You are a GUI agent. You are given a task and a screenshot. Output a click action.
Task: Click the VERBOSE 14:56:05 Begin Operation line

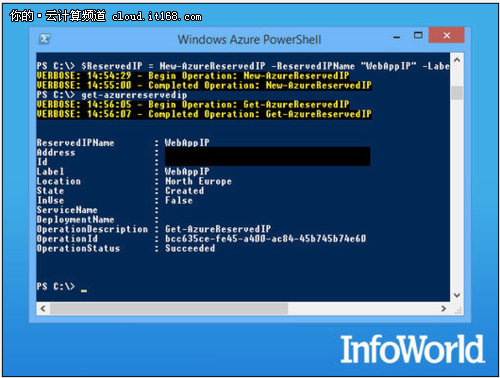coord(193,105)
